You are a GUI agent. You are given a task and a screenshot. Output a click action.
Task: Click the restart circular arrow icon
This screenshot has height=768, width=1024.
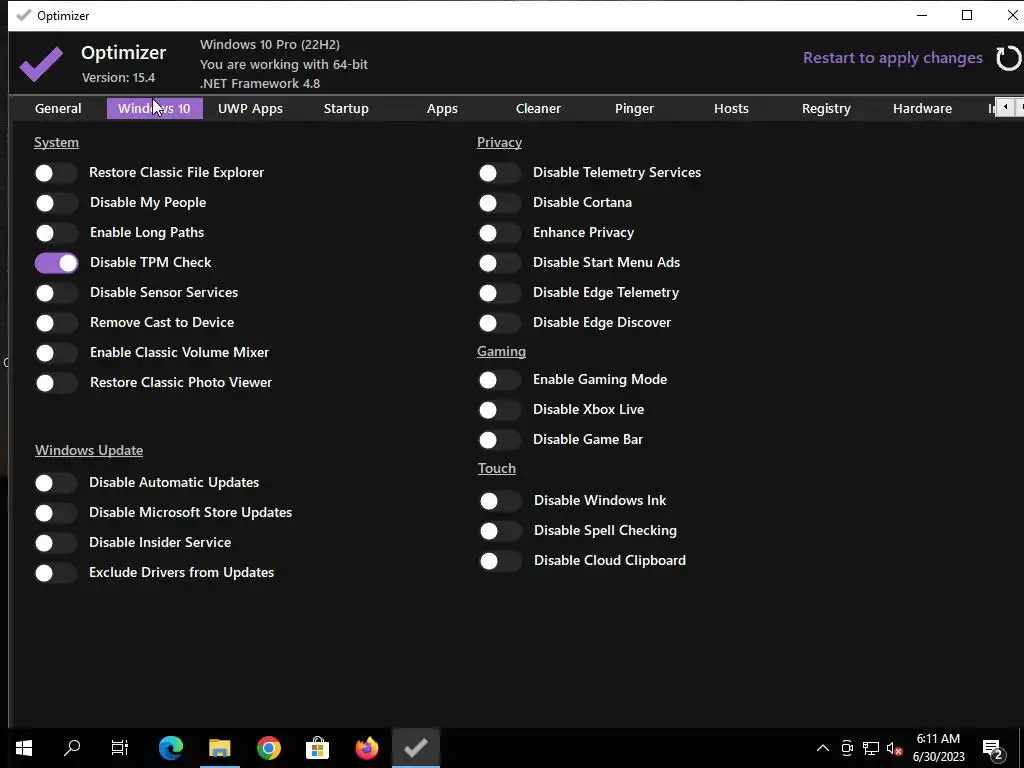point(1008,58)
